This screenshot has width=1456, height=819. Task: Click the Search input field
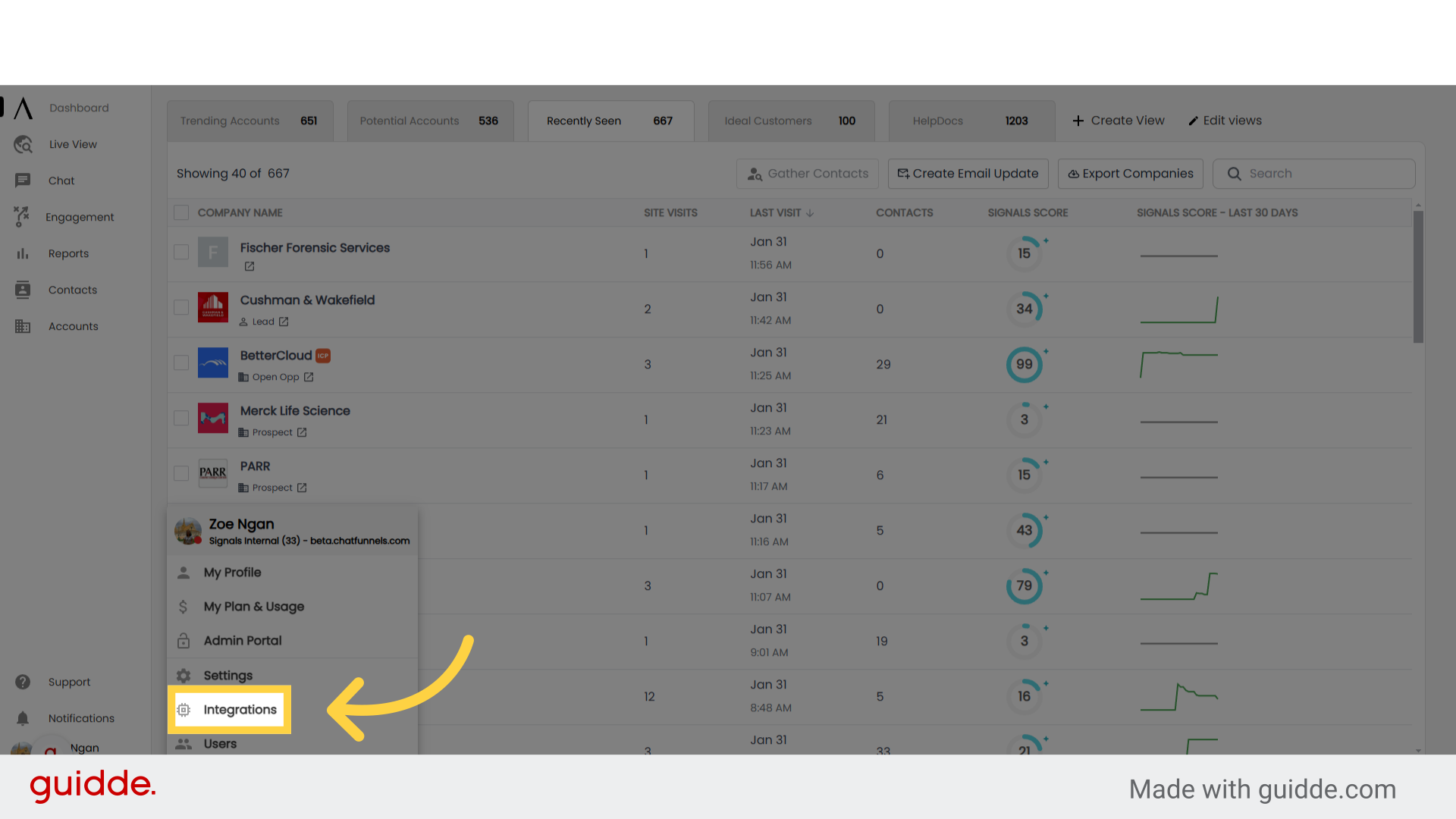1313,174
